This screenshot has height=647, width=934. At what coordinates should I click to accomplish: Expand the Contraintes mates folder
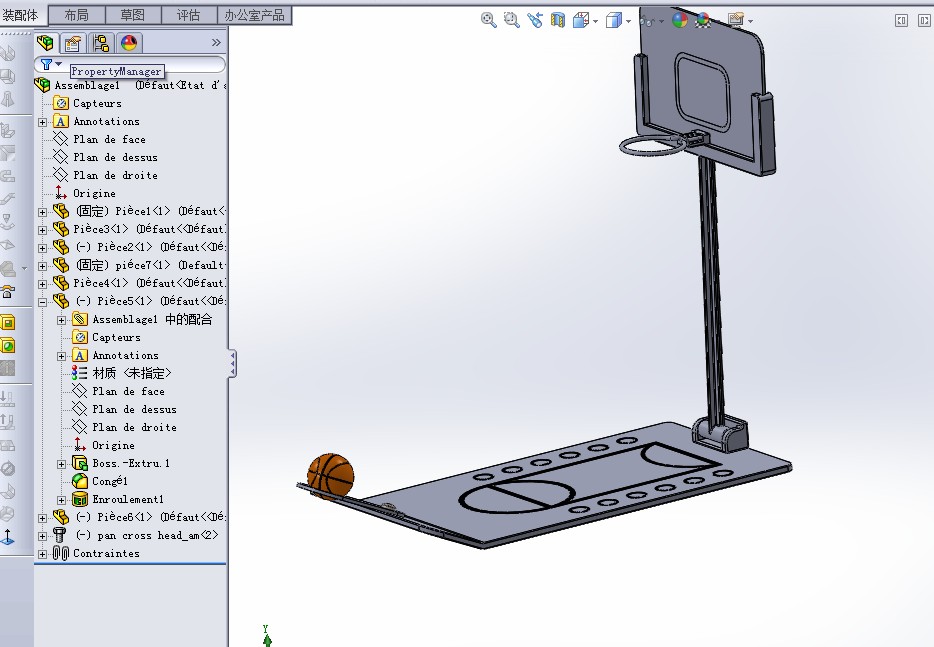coord(42,554)
